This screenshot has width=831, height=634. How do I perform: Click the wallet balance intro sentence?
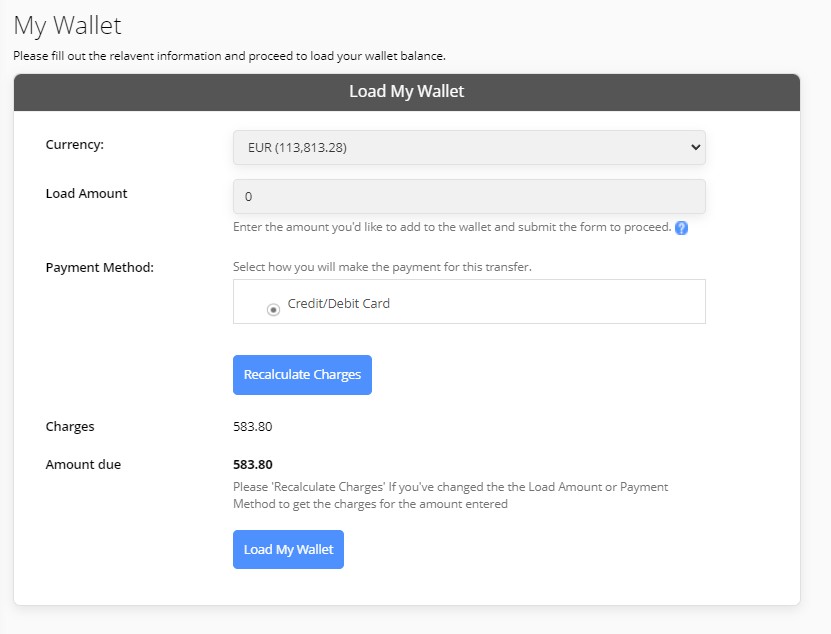click(229, 56)
